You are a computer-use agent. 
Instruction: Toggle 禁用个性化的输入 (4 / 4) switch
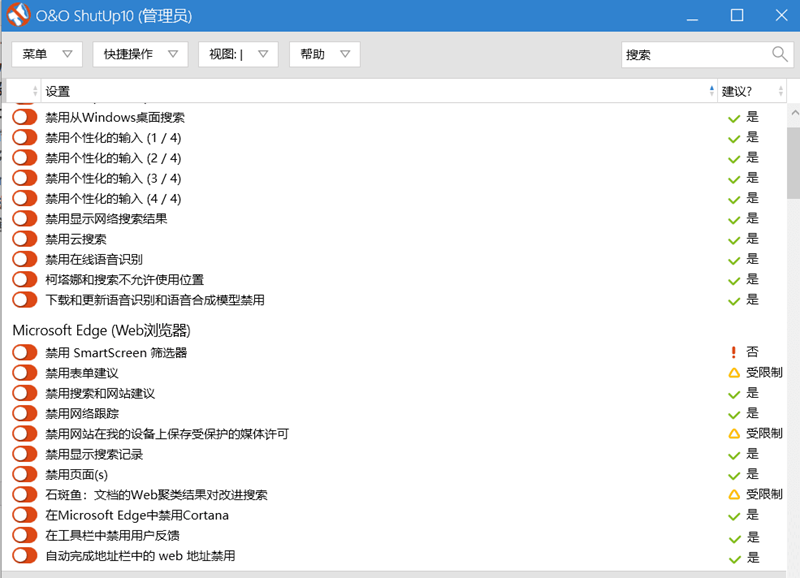coord(24,198)
